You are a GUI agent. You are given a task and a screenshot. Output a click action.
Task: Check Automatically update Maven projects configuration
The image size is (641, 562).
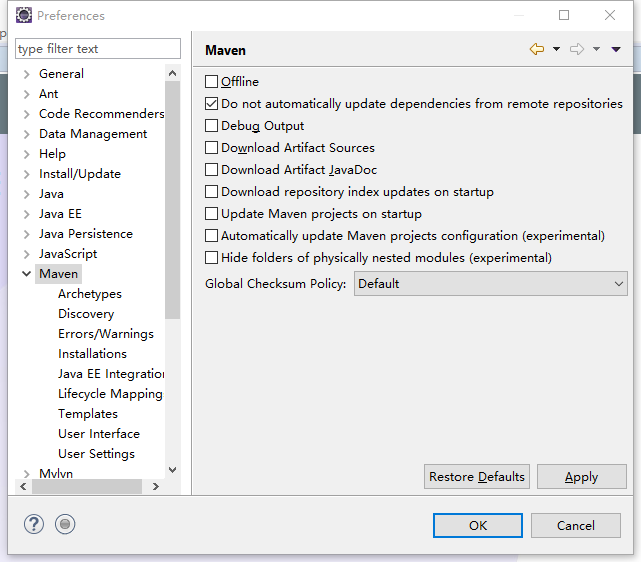pos(211,236)
